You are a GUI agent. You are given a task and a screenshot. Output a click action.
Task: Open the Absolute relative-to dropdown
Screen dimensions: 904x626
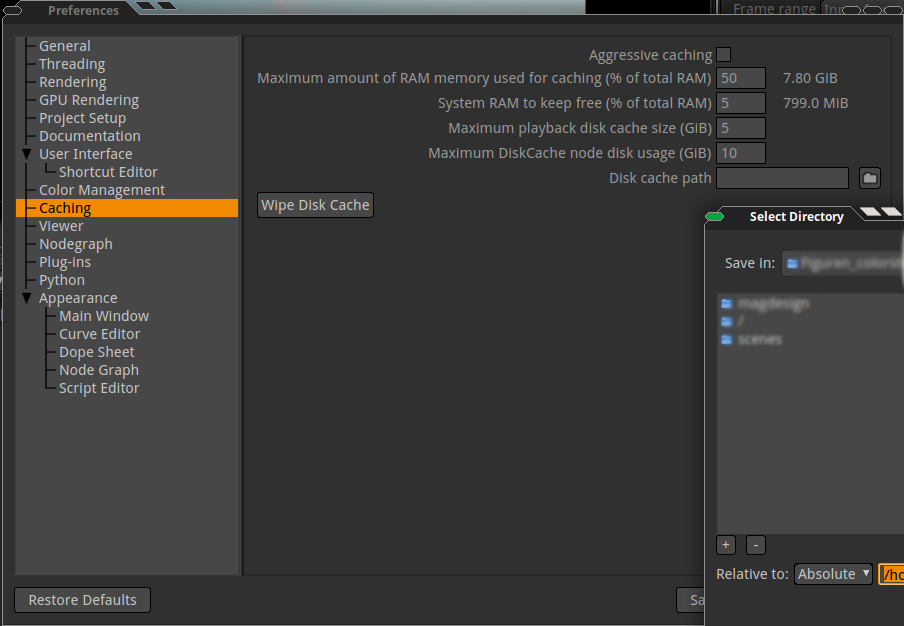832,574
